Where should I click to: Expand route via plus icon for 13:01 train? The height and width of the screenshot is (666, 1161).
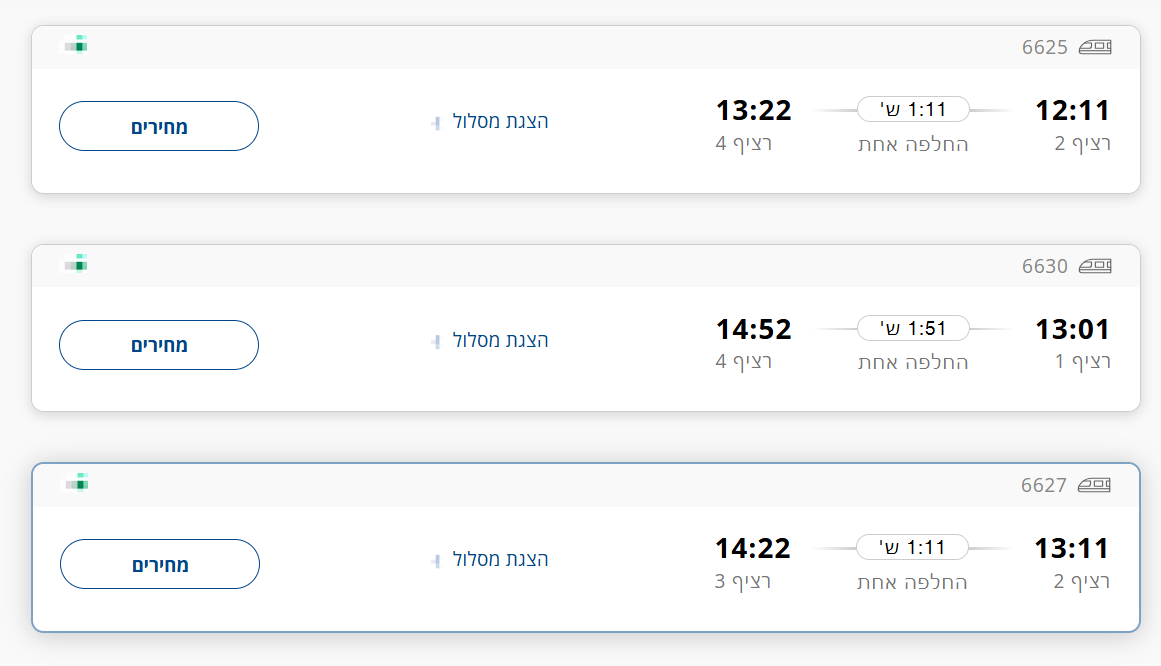coord(435,341)
